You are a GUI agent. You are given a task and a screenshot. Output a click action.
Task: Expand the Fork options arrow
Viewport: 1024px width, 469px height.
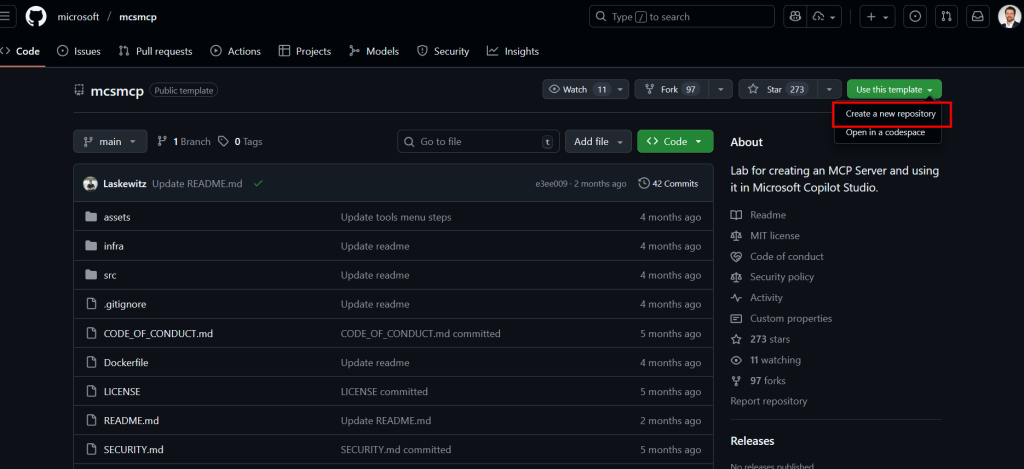[x=721, y=90]
